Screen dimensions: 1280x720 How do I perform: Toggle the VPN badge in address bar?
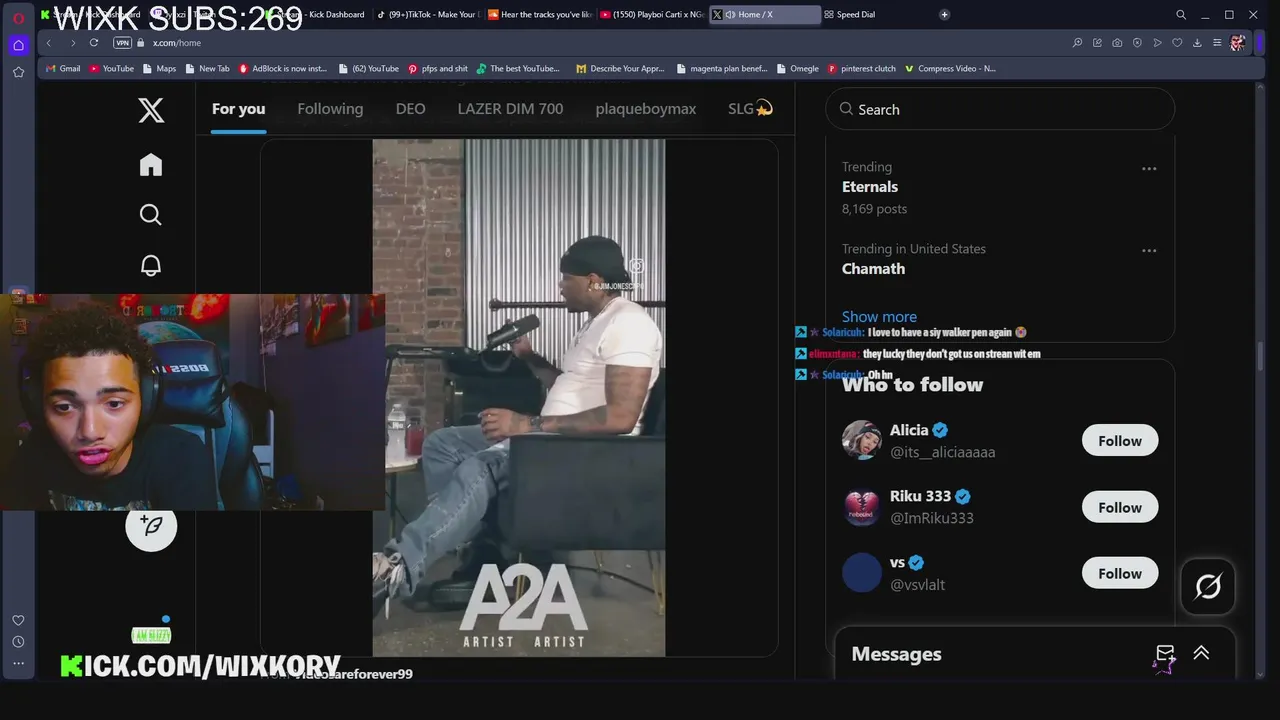[122, 43]
